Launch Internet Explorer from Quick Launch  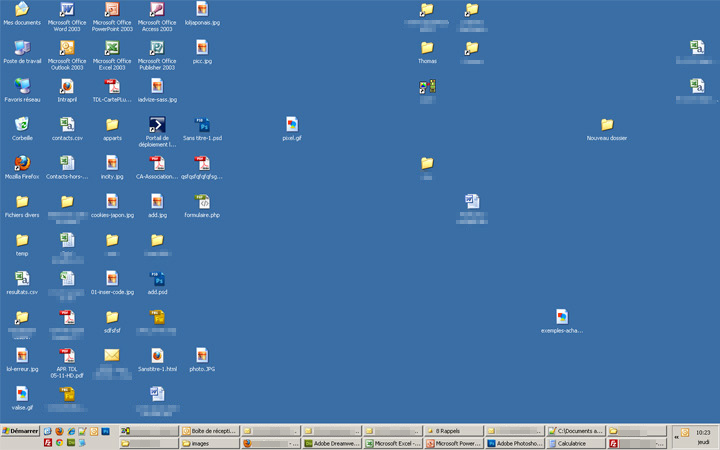point(71,431)
